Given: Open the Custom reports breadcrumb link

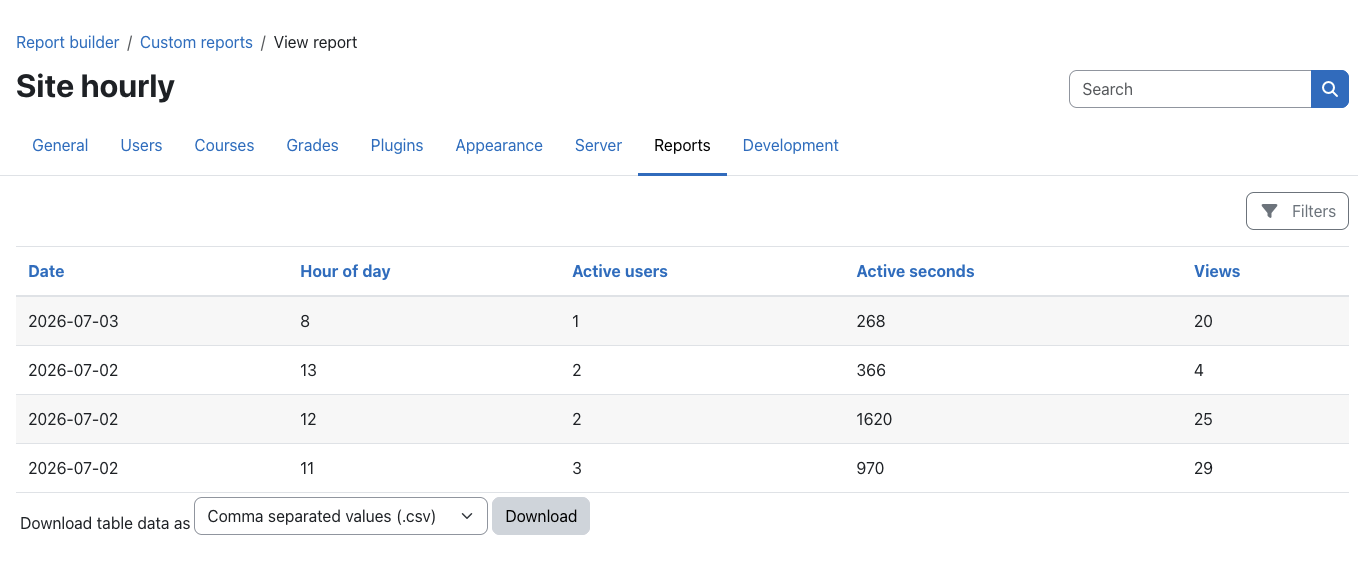Looking at the screenshot, I should (x=196, y=42).
